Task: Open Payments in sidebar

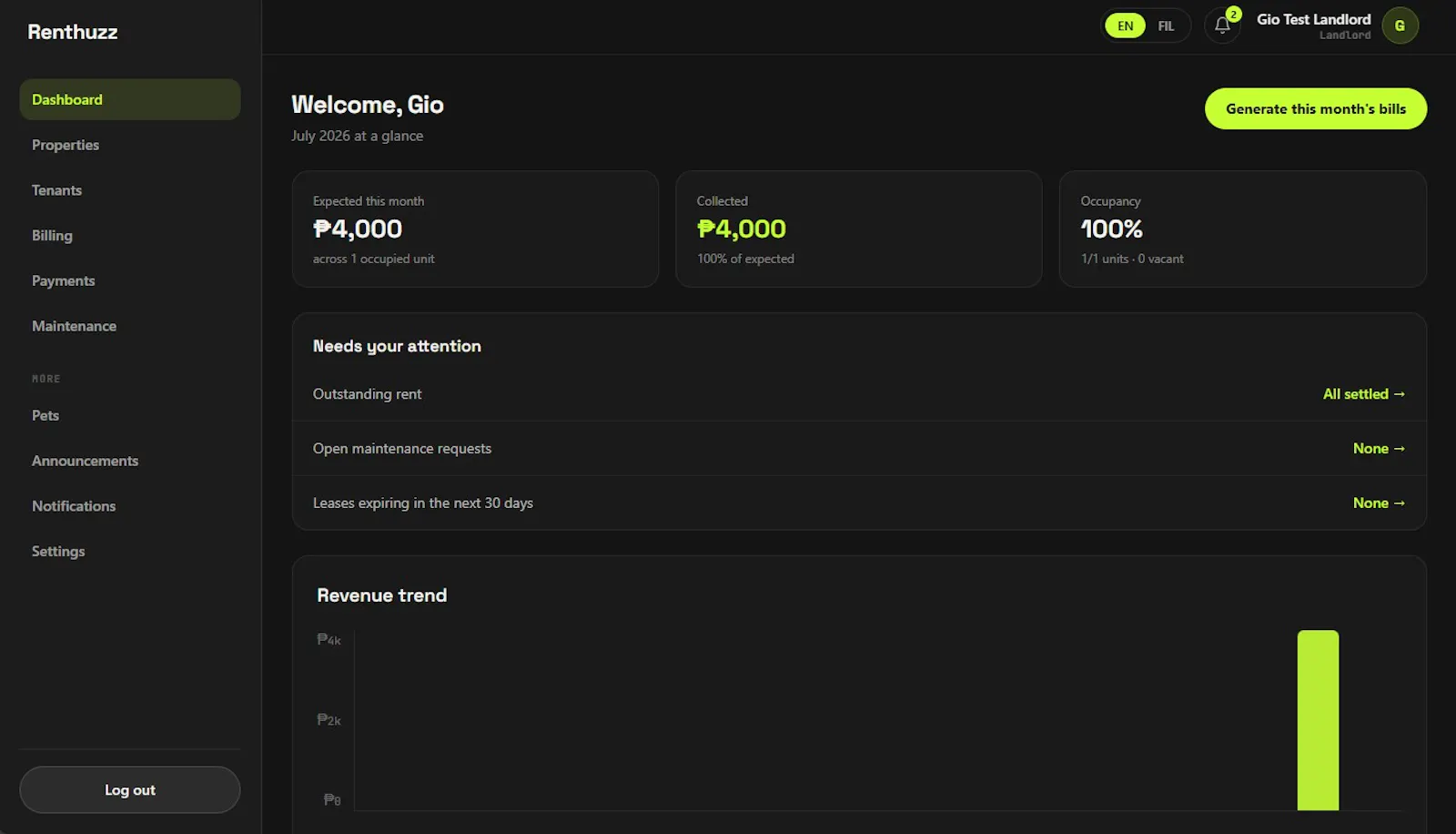Action: pyautogui.click(x=130, y=280)
